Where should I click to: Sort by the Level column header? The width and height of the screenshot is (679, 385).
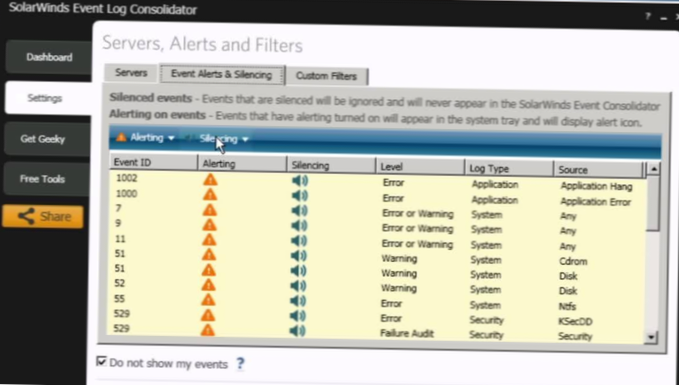point(420,167)
